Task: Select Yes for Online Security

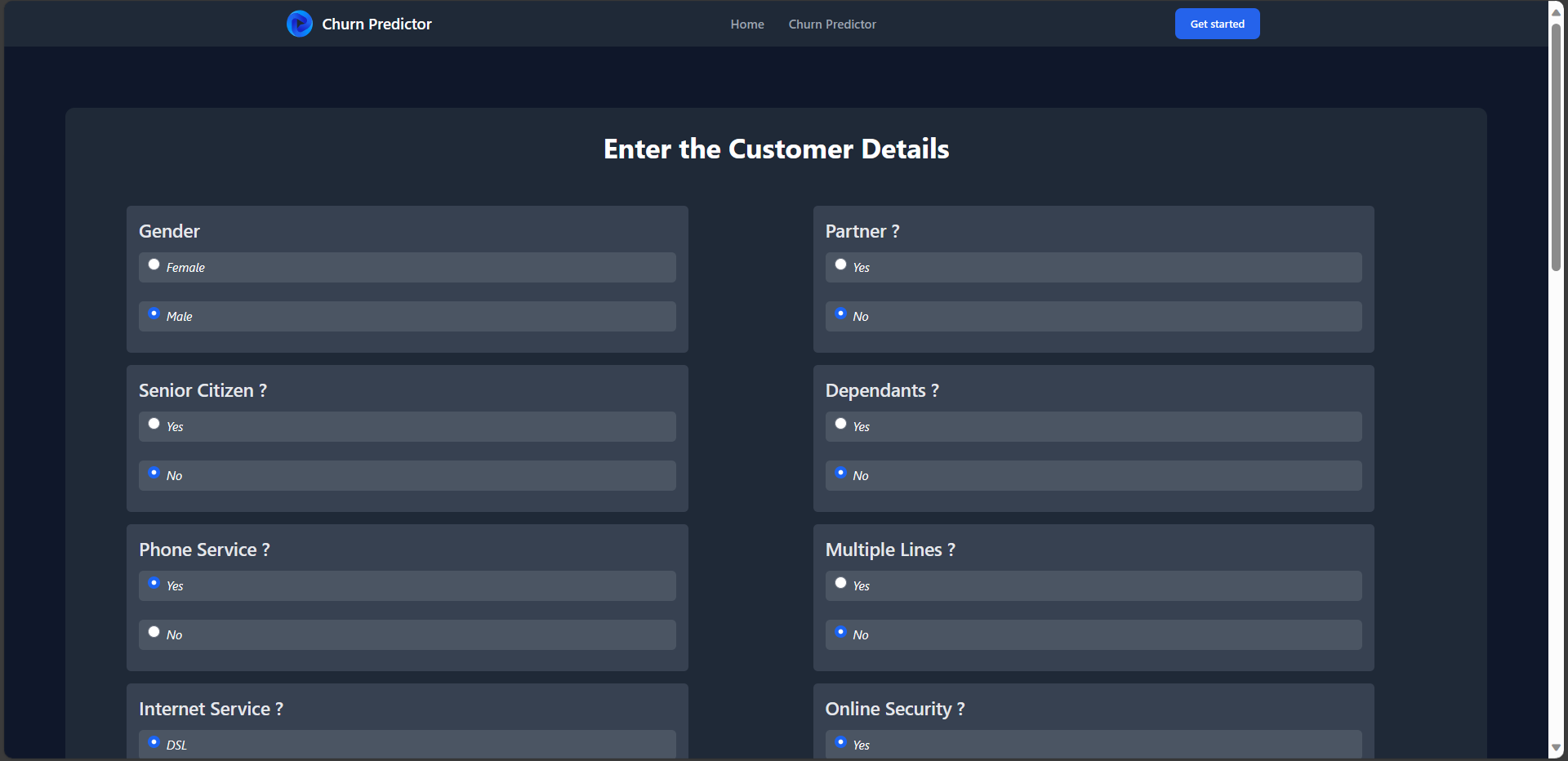Action: (x=840, y=741)
